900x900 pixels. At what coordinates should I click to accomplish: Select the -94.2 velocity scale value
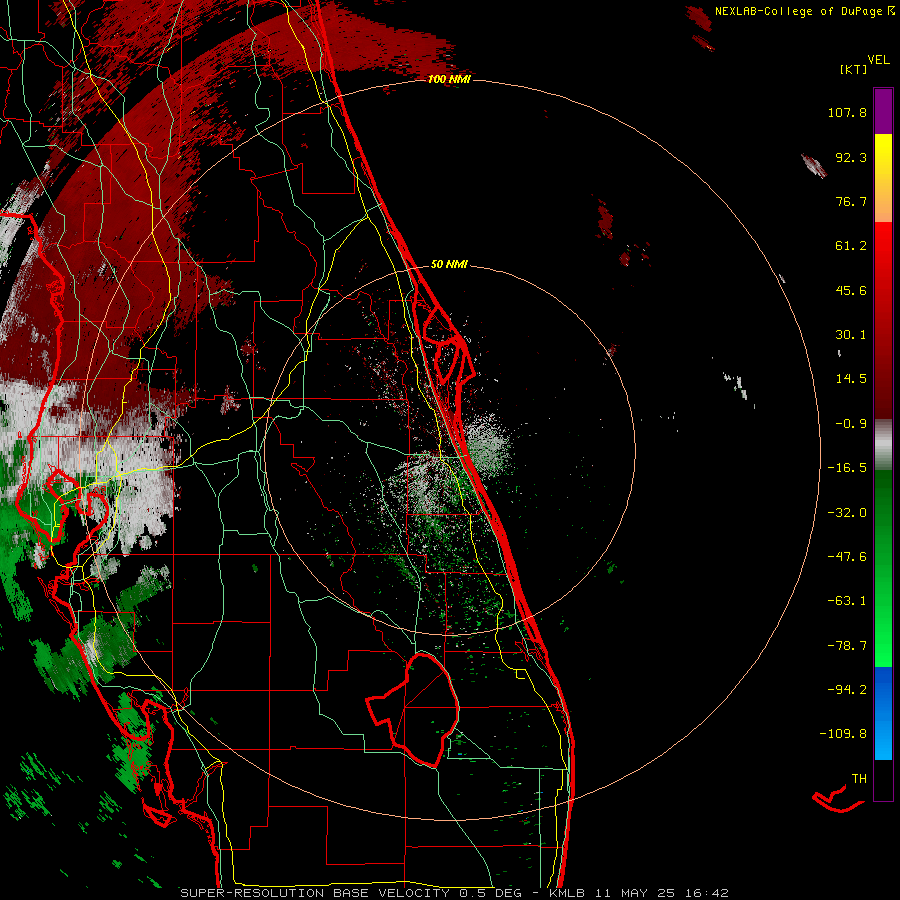[x=847, y=689]
